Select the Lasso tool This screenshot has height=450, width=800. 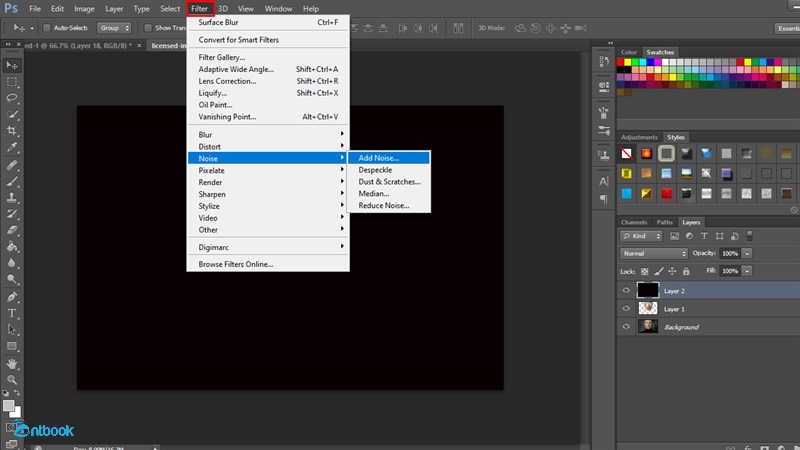[x=12, y=98]
